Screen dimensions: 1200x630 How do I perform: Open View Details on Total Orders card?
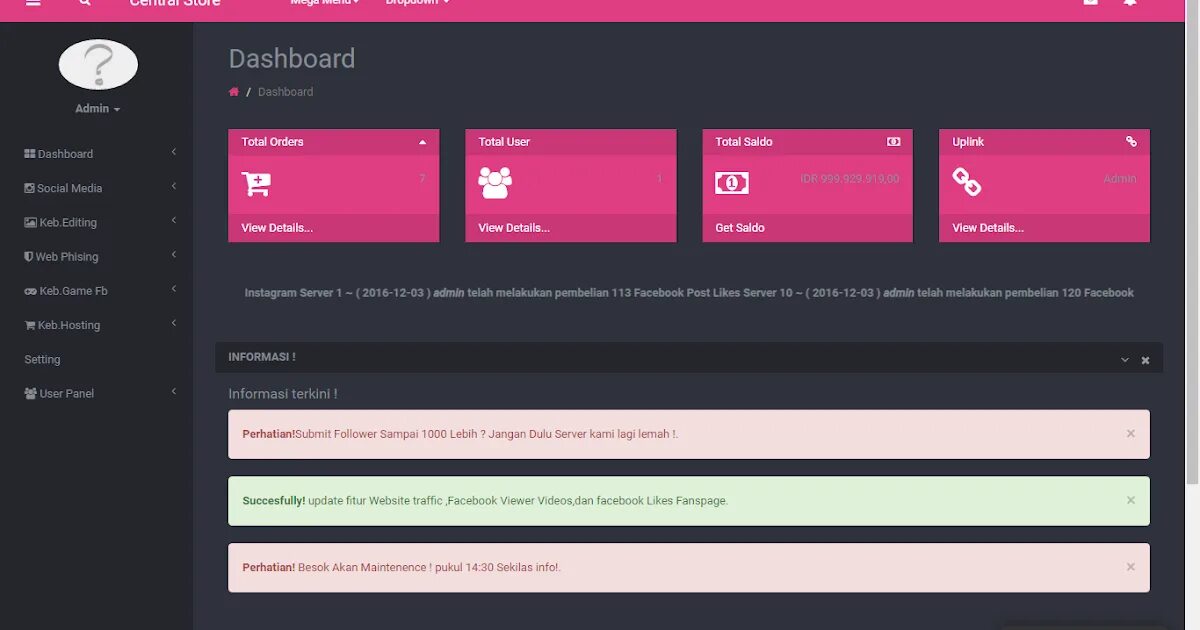click(x=277, y=228)
